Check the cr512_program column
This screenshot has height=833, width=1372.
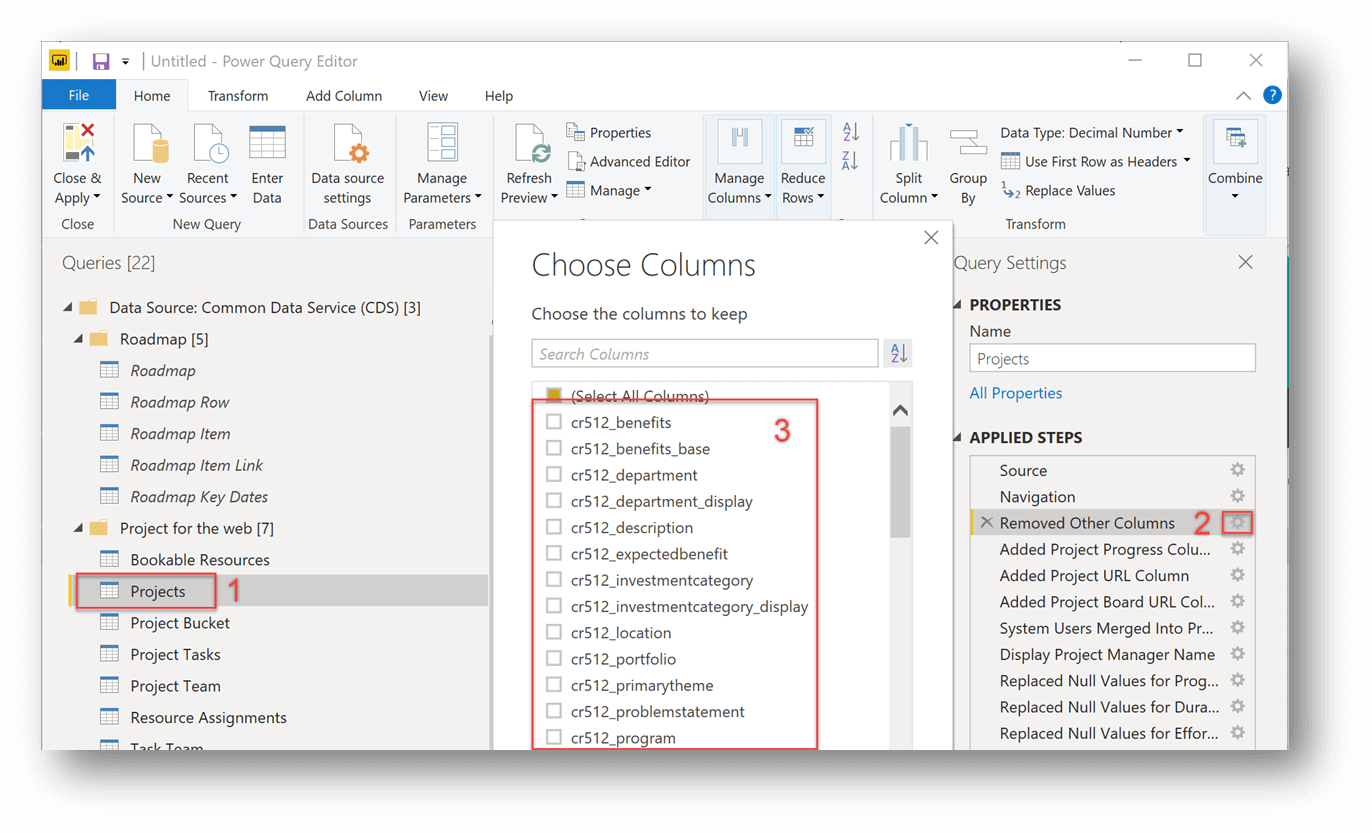[x=554, y=737]
